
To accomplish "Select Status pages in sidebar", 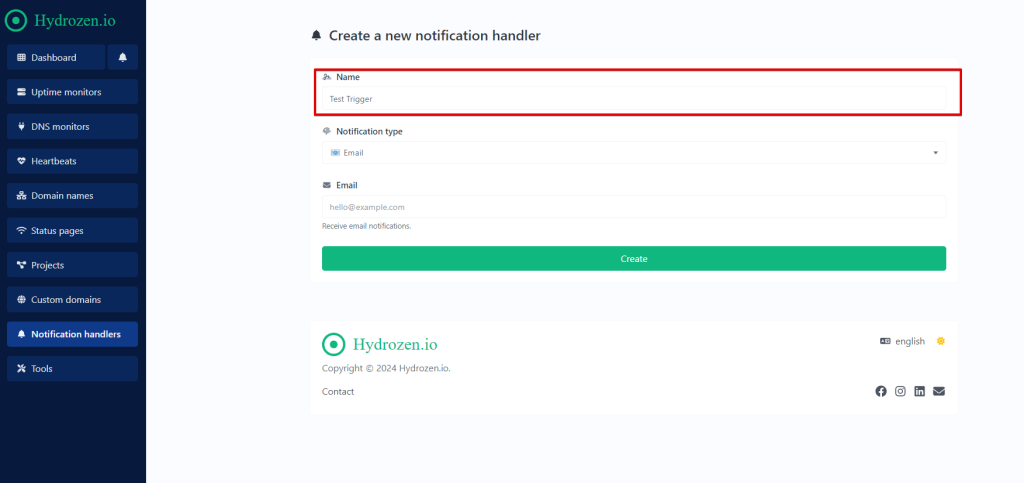I will [72, 230].
